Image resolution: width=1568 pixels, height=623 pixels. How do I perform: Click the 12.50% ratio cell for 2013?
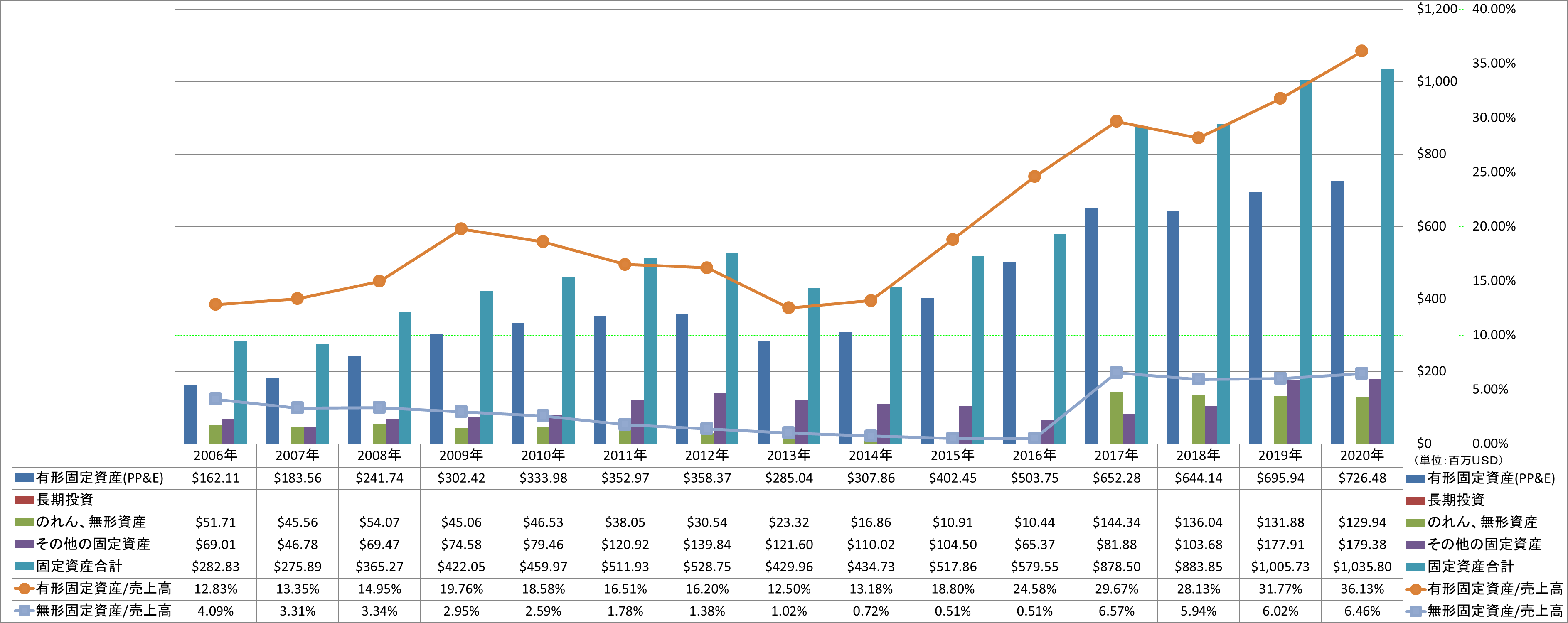(788, 589)
